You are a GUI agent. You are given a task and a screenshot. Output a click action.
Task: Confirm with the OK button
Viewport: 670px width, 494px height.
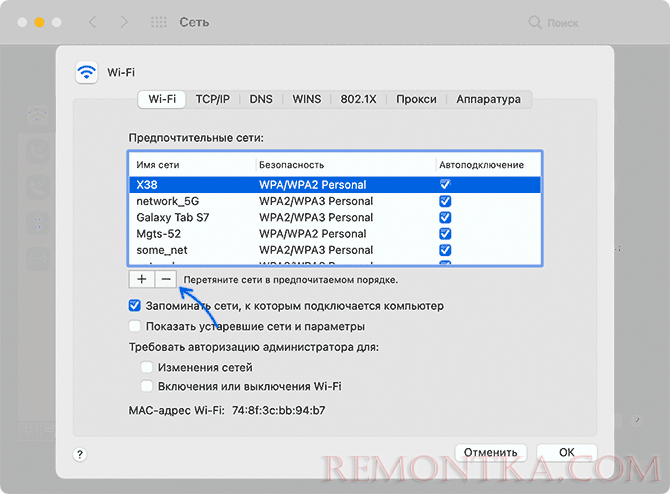click(567, 452)
